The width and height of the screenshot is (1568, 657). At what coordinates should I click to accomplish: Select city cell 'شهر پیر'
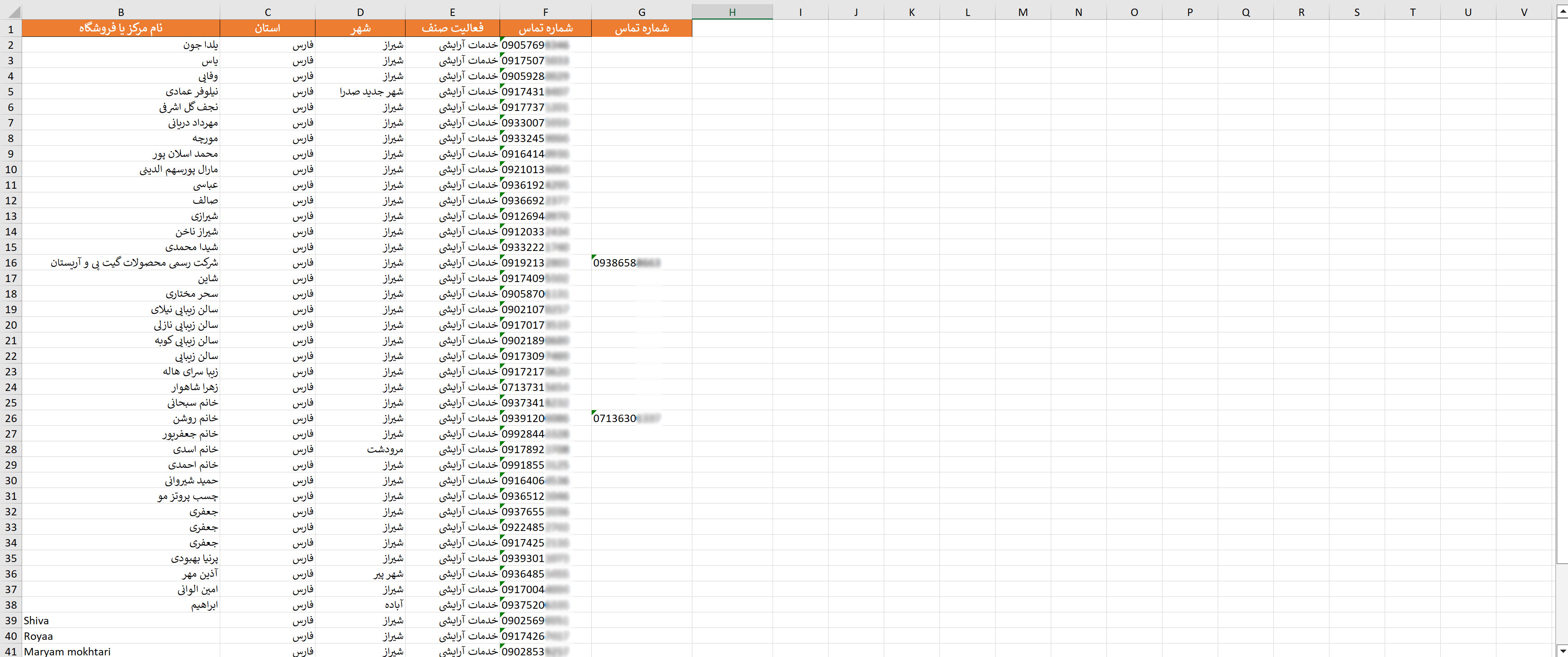[360, 573]
